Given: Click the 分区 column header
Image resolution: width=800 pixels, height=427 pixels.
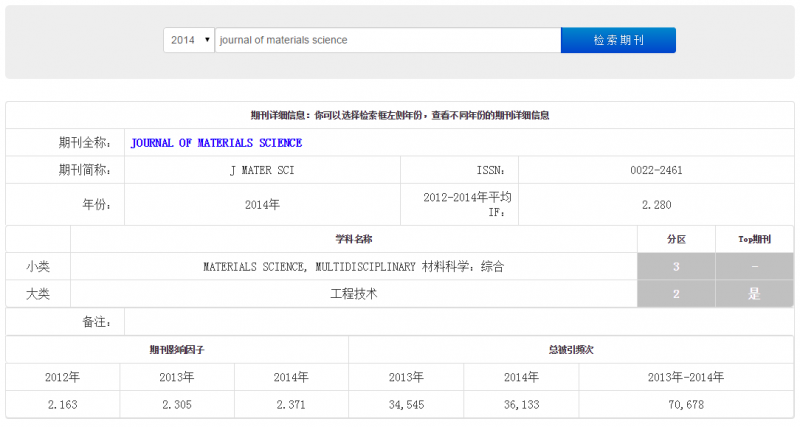Looking at the screenshot, I should click(x=676, y=239).
